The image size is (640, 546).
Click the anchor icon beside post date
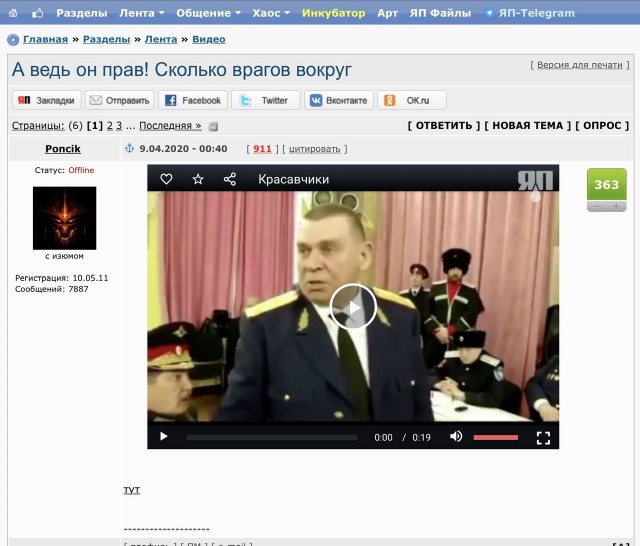pos(129,148)
